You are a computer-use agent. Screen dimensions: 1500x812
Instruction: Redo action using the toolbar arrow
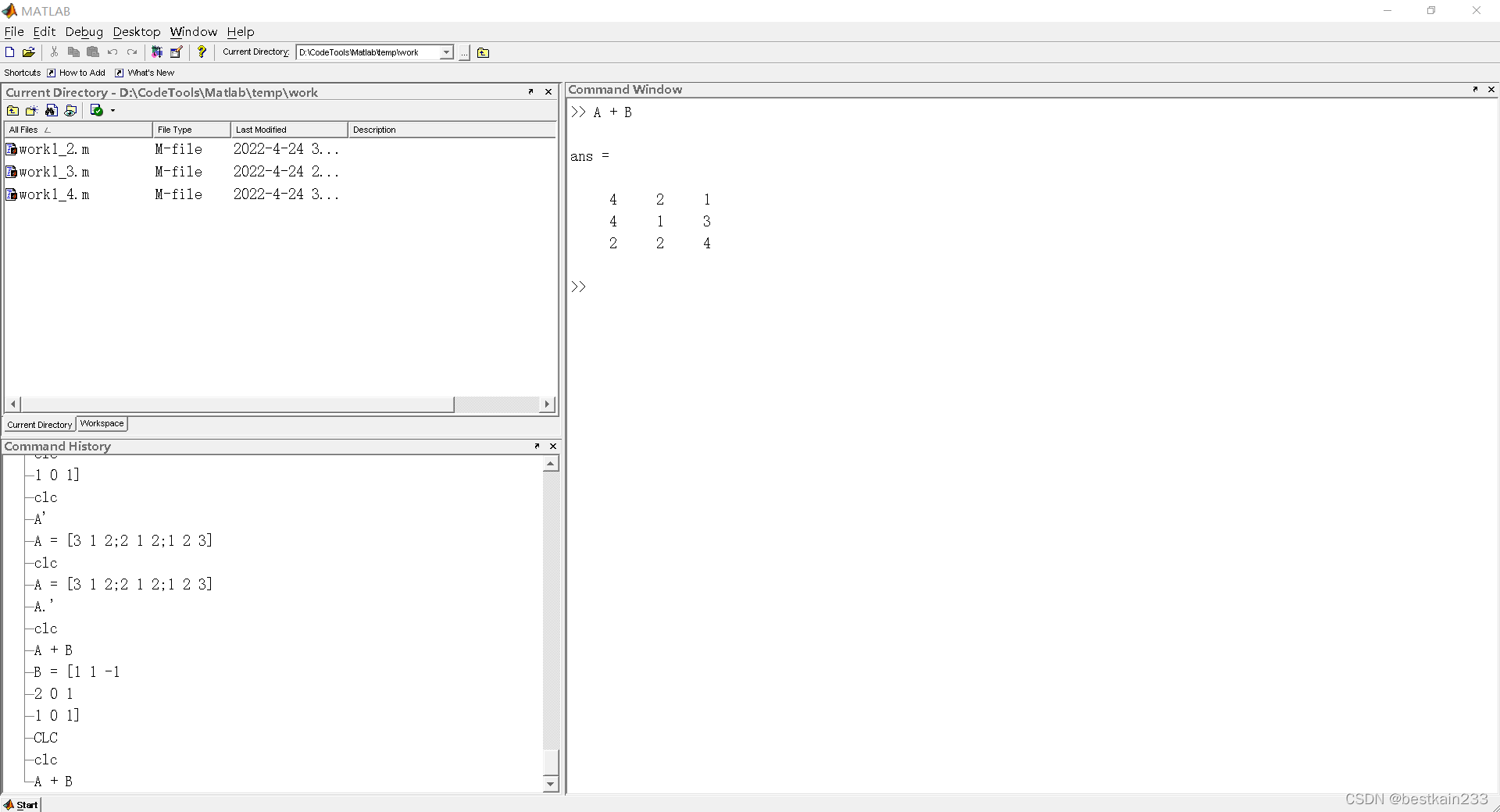coord(132,52)
